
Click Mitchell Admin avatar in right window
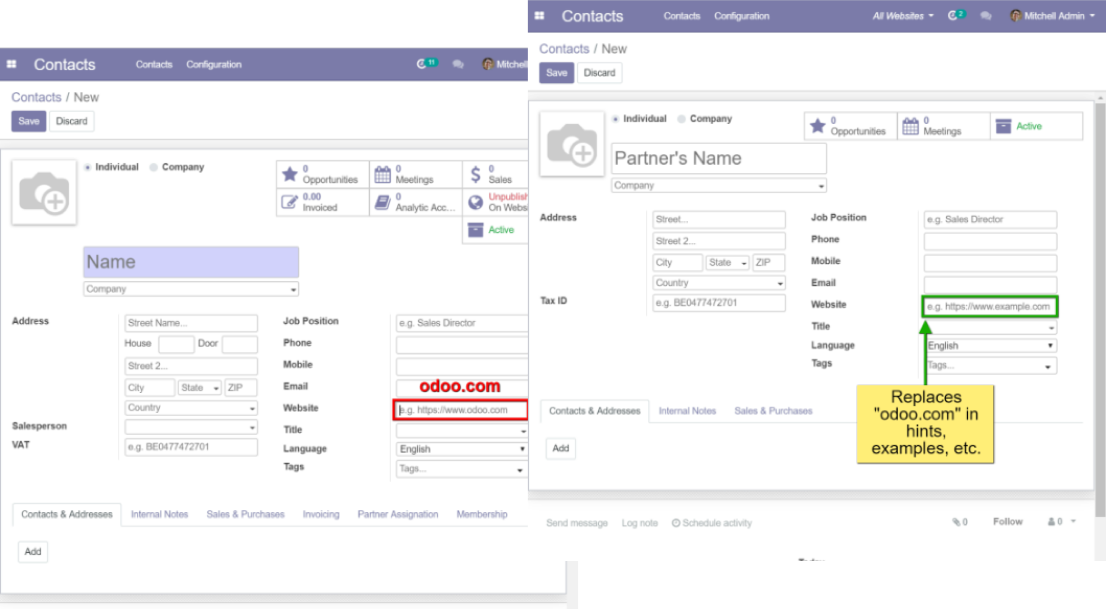[x=1016, y=16]
